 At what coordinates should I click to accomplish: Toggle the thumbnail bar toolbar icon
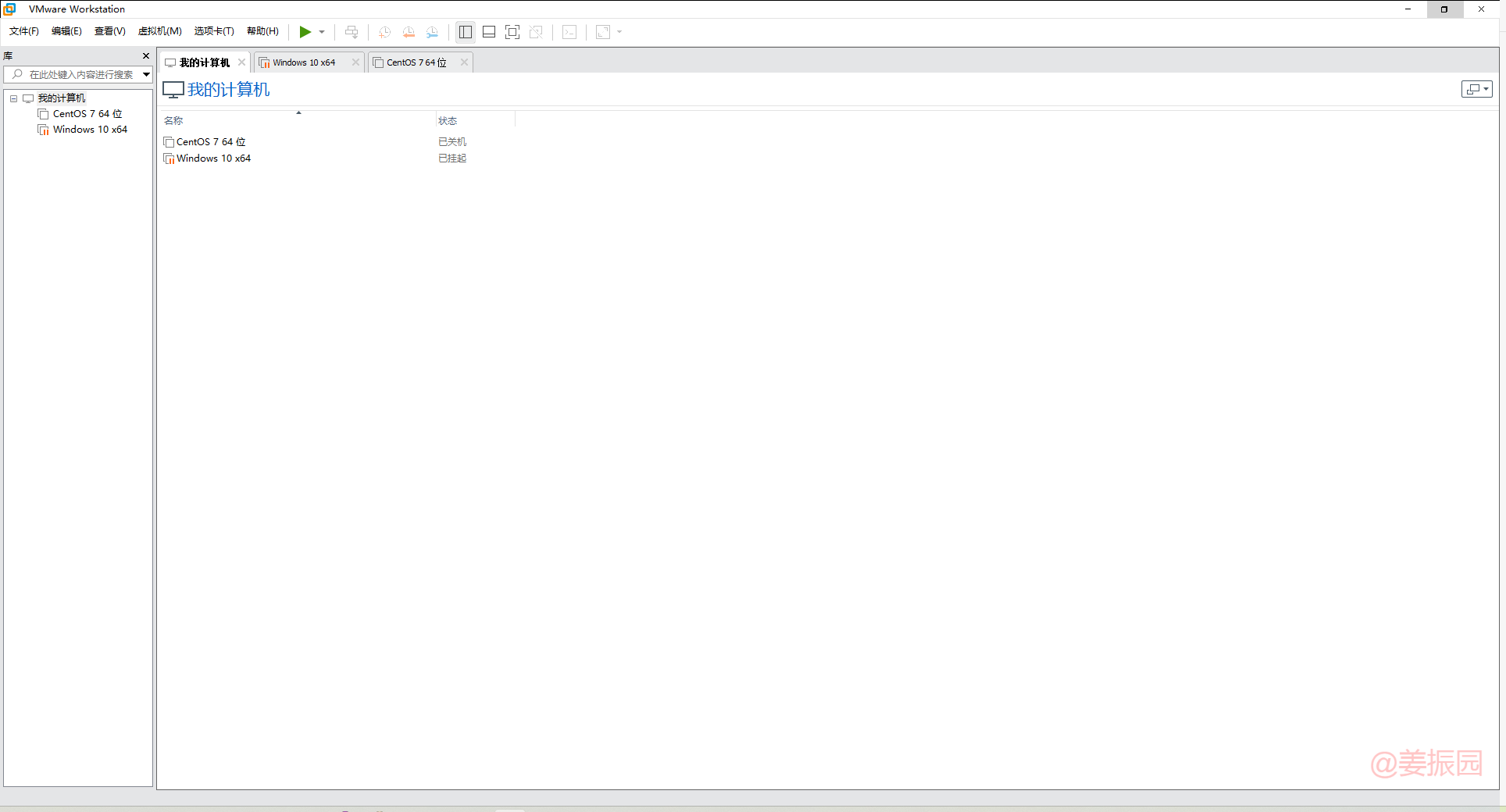[489, 32]
